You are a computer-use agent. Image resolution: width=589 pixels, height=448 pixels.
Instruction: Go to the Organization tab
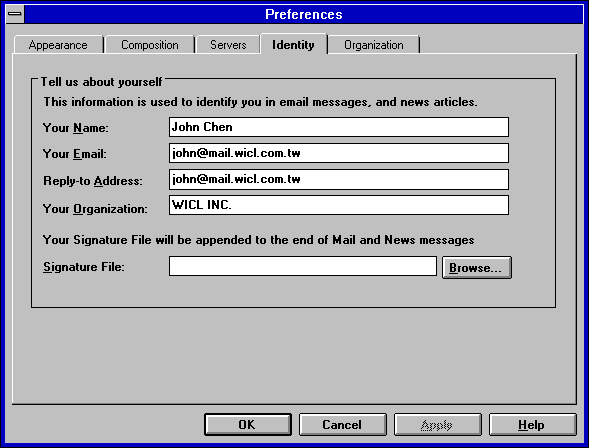pos(374,45)
